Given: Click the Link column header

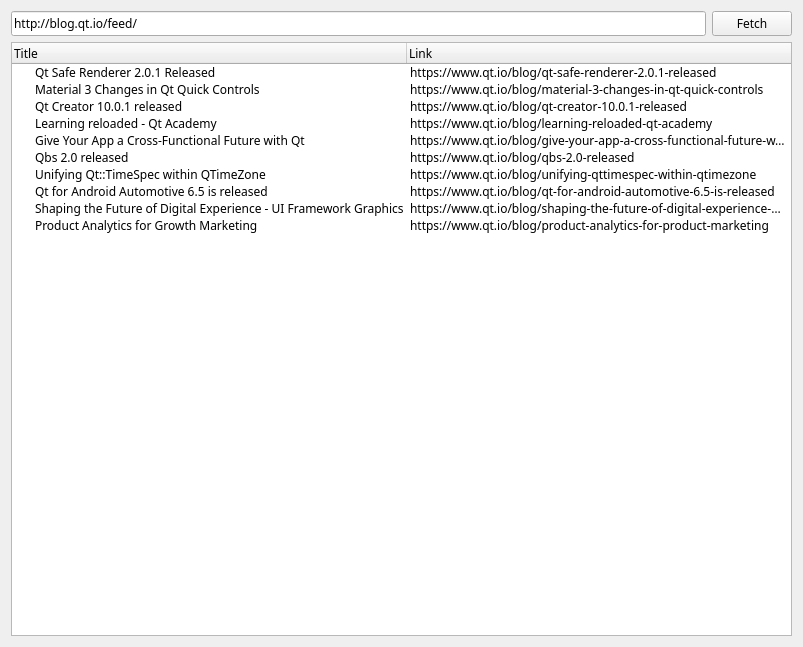Looking at the screenshot, I should [500, 53].
